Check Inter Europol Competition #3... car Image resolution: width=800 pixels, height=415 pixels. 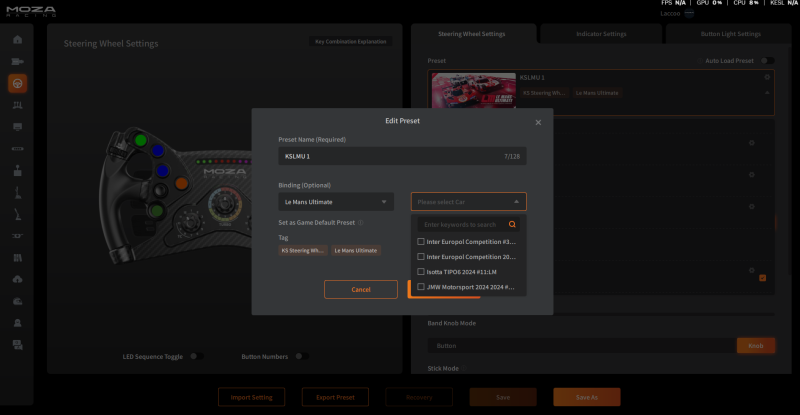tap(421, 241)
